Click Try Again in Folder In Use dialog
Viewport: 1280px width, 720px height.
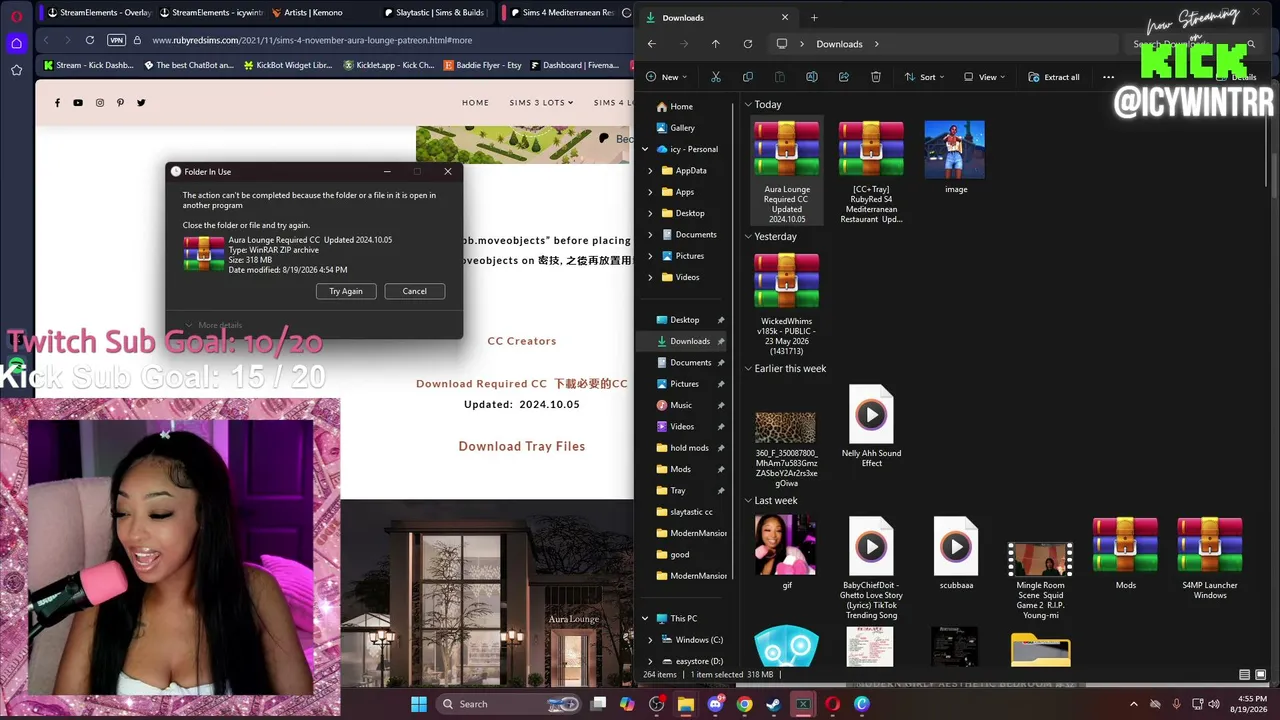(346, 291)
